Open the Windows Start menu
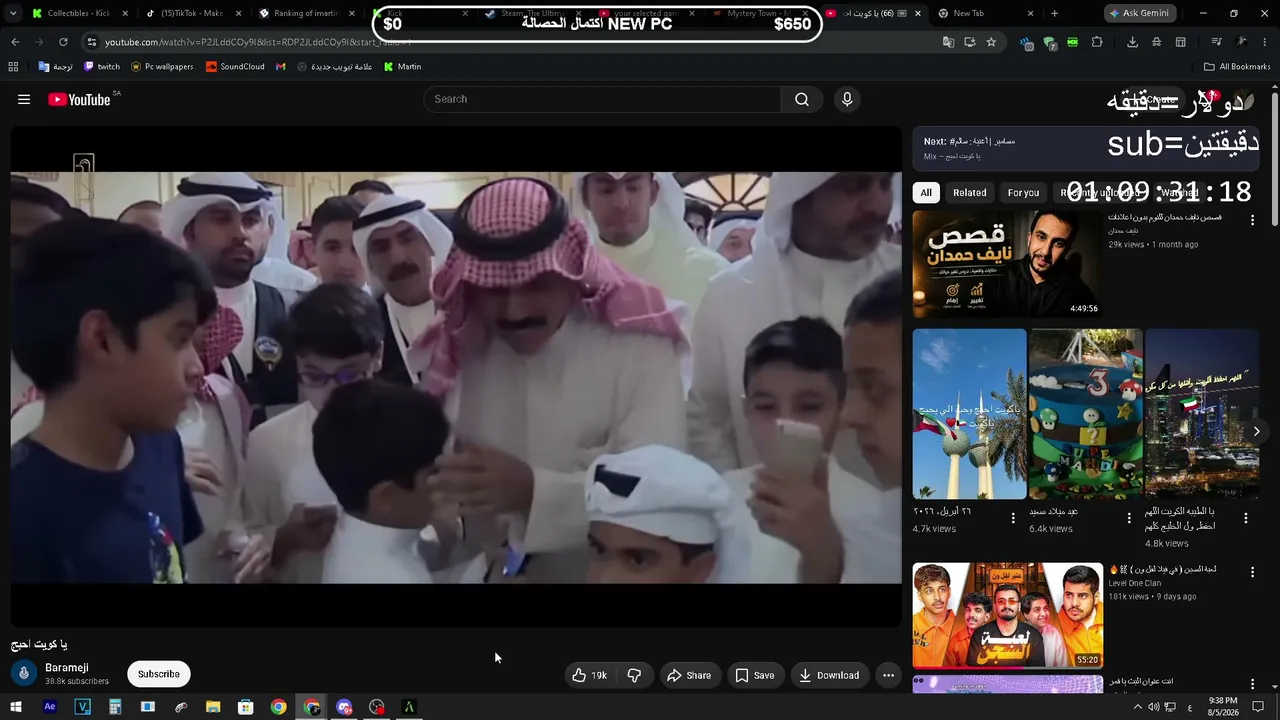This screenshot has height=720, width=1280. coord(16,707)
